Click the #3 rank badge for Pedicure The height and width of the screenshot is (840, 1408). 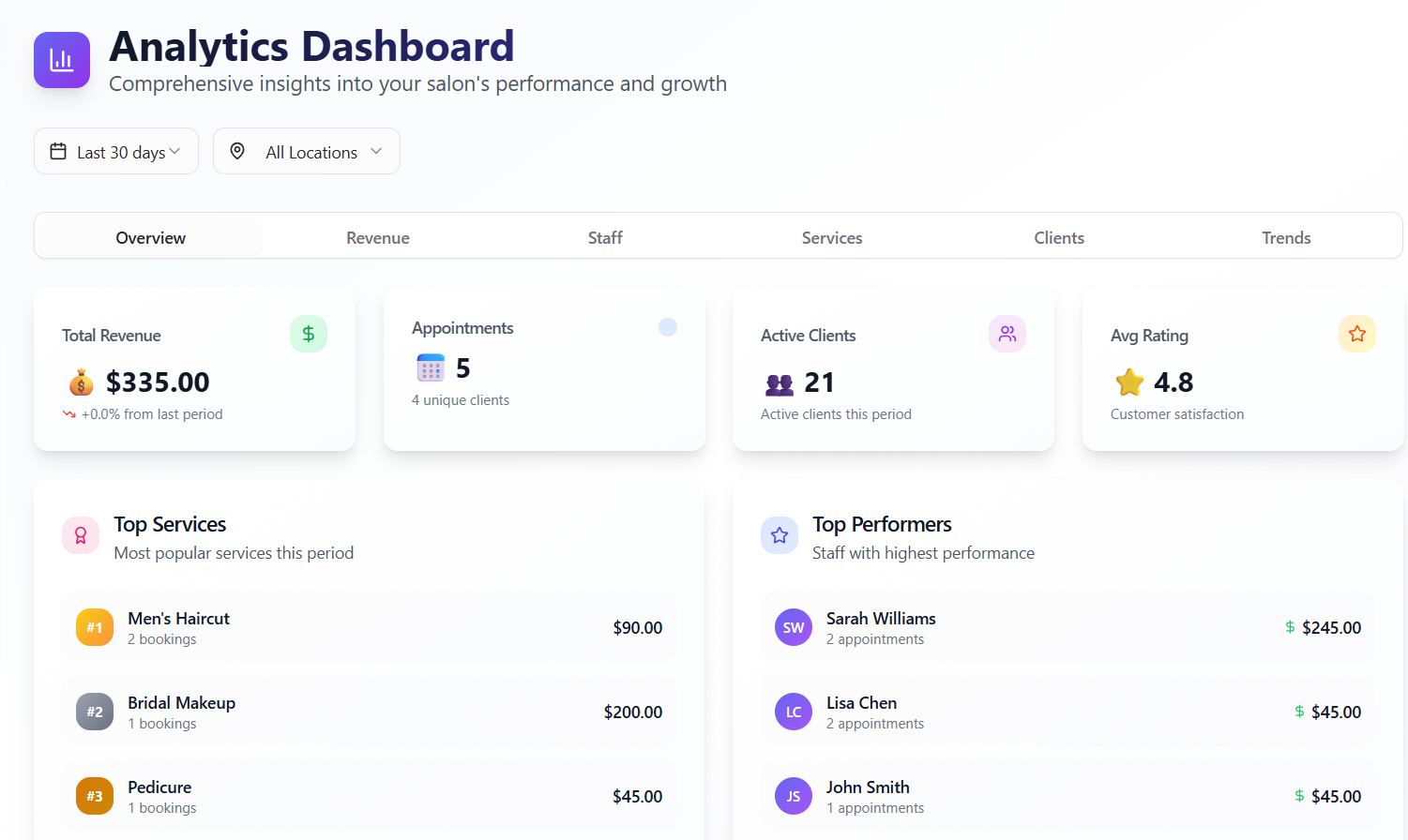[x=95, y=796]
